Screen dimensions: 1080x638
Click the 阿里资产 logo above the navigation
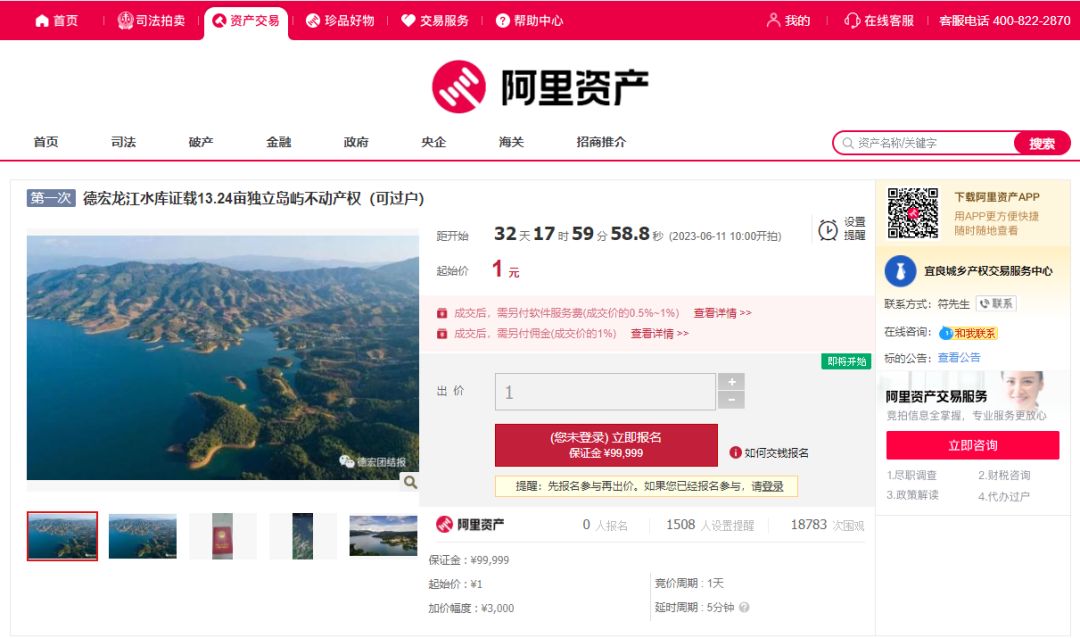point(538,87)
